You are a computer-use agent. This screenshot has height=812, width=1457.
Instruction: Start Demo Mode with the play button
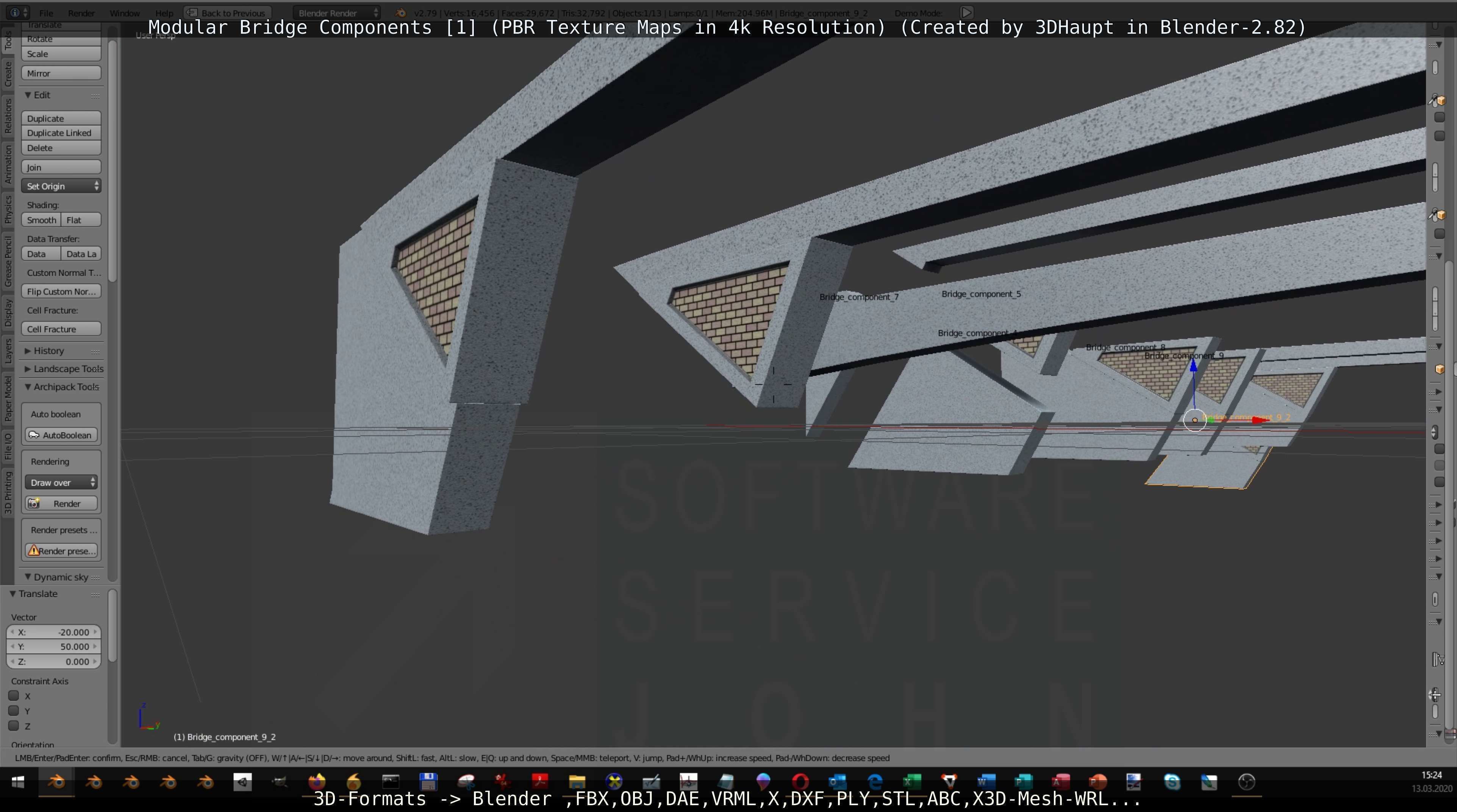[x=967, y=12]
